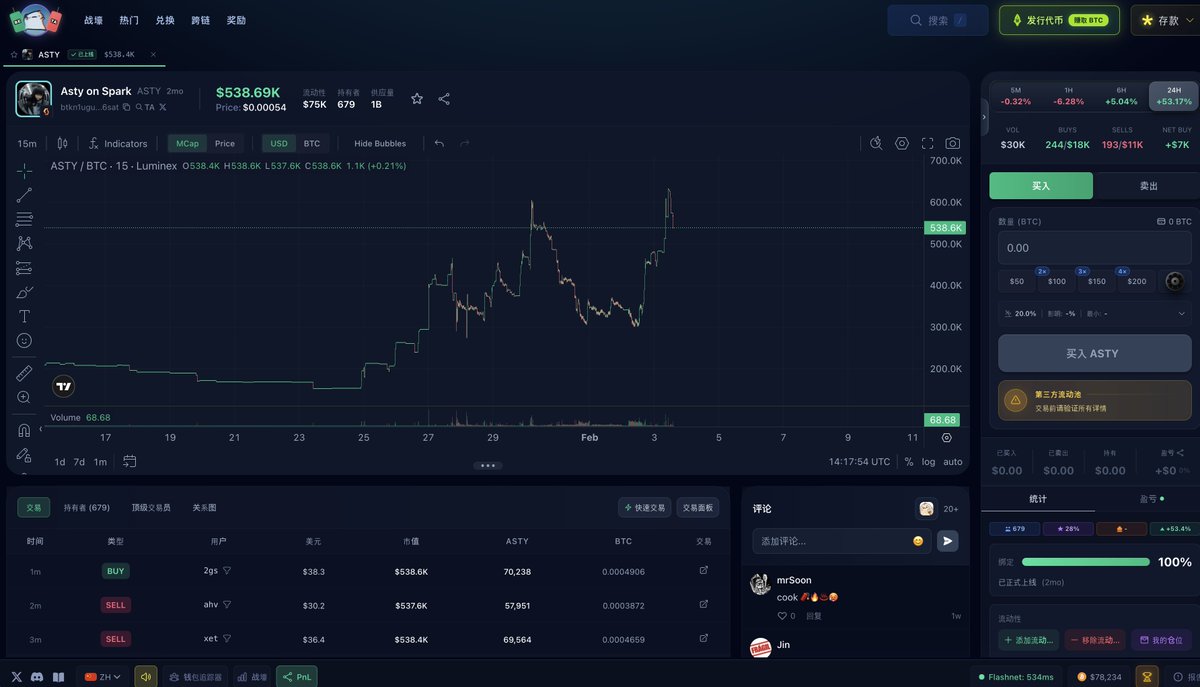Open the ZH language dropdown

pos(103,677)
